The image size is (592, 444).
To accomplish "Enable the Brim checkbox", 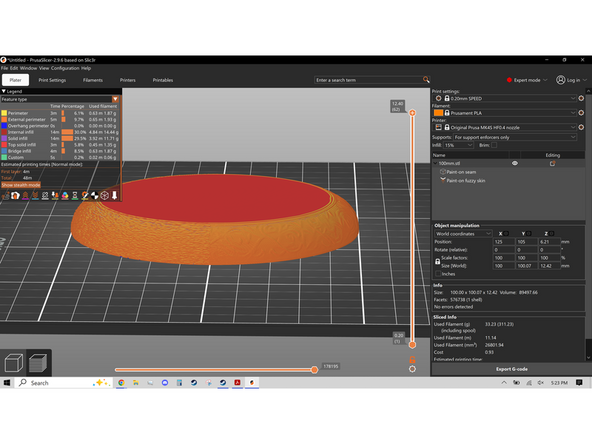I will click(494, 145).
